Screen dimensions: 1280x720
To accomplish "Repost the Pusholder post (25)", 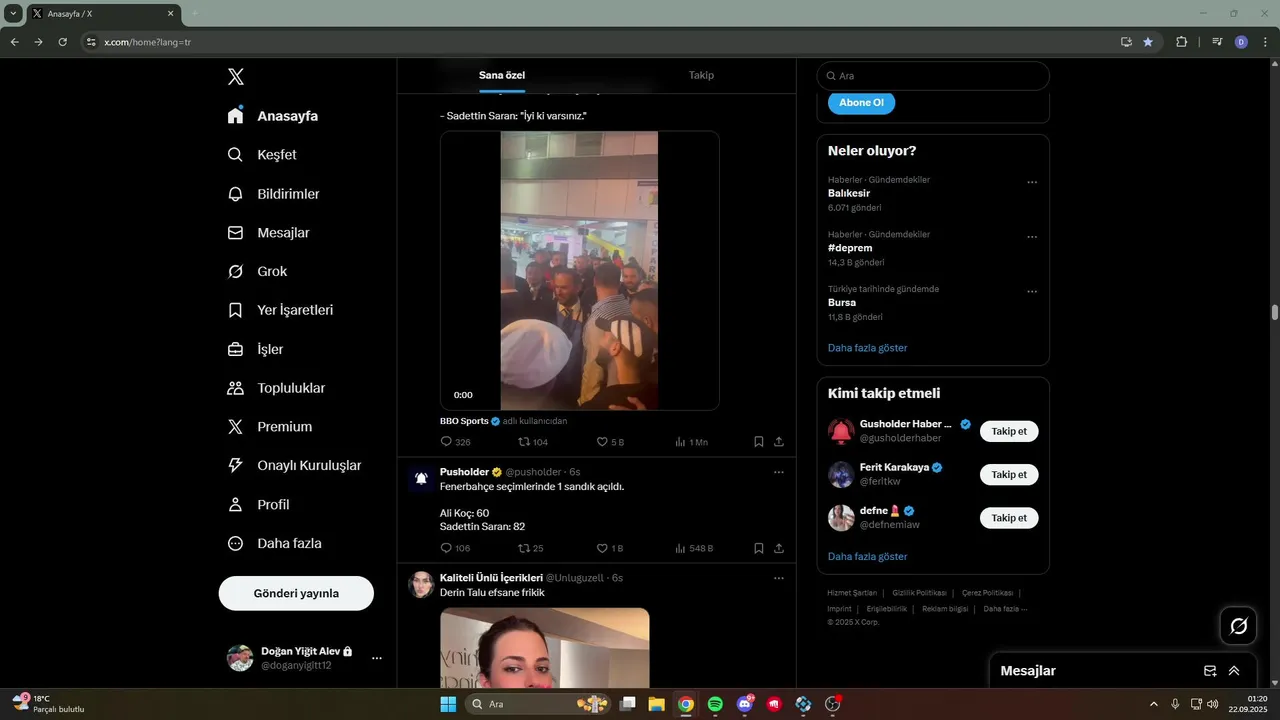I will 531,548.
